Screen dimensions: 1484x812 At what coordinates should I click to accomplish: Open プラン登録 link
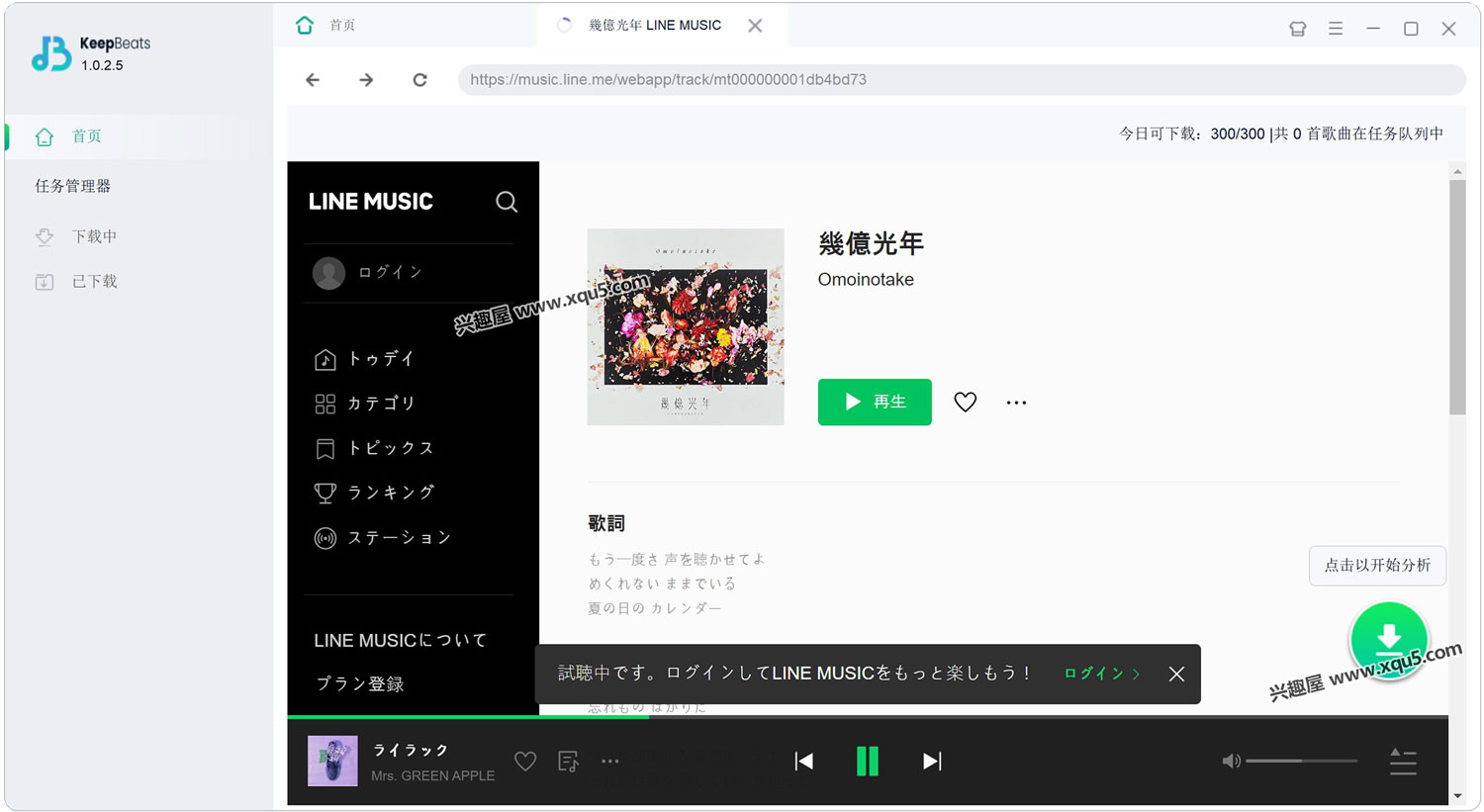pyautogui.click(x=359, y=684)
